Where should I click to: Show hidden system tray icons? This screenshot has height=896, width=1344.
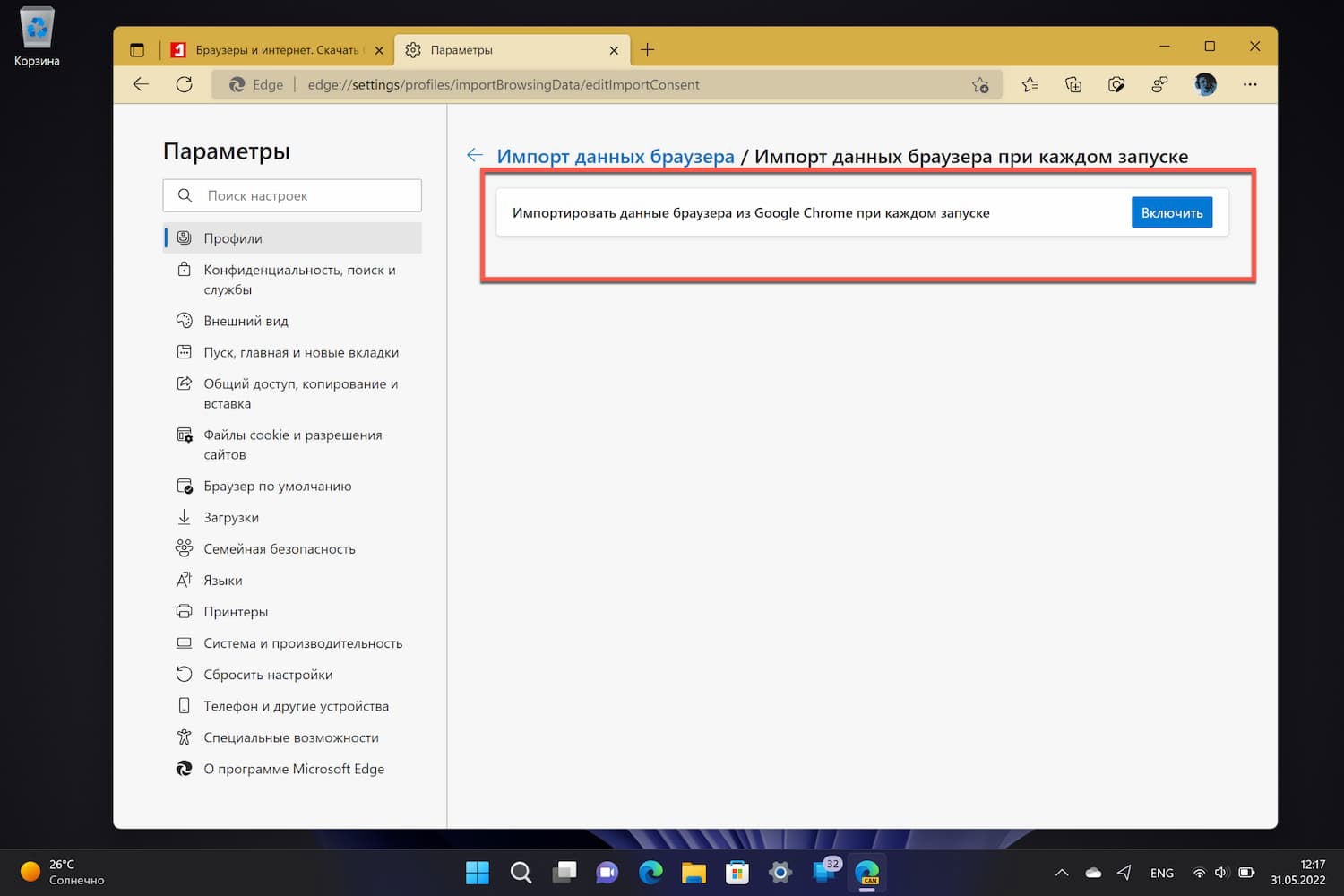[1062, 873]
